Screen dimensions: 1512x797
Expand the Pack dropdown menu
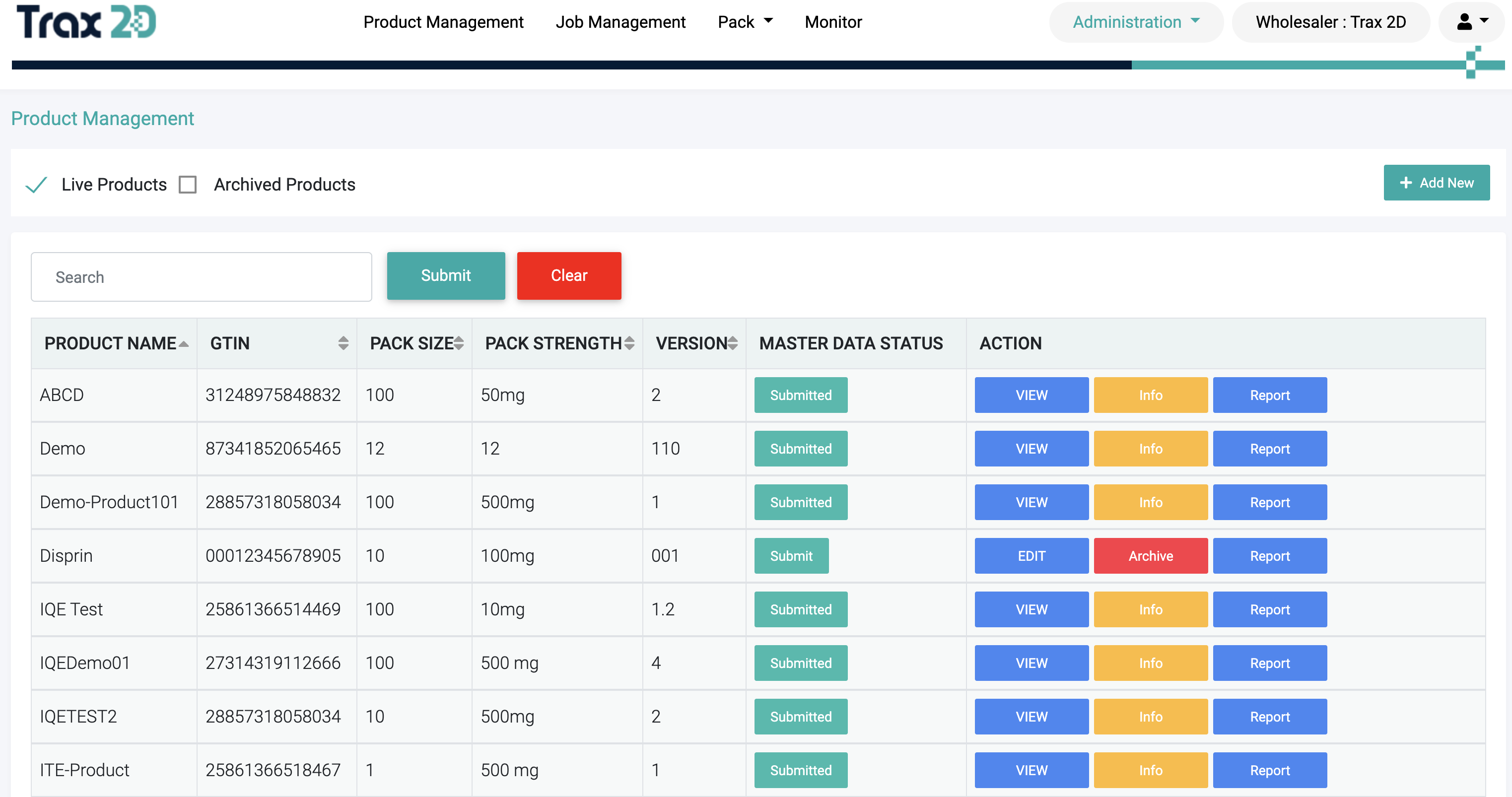(745, 22)
